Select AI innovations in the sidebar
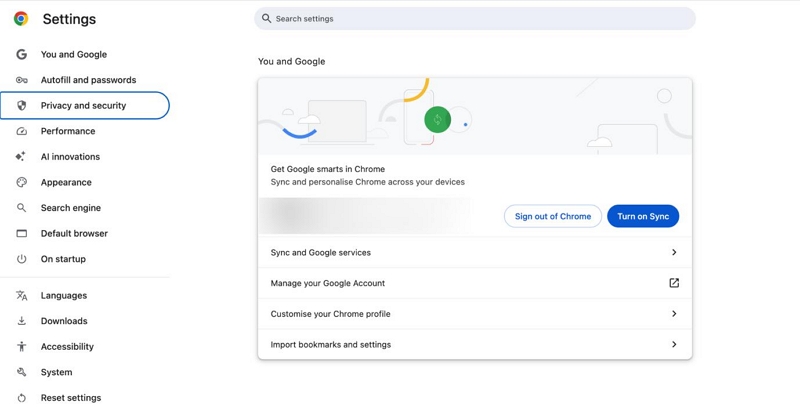800x413 pixels. 85,157
